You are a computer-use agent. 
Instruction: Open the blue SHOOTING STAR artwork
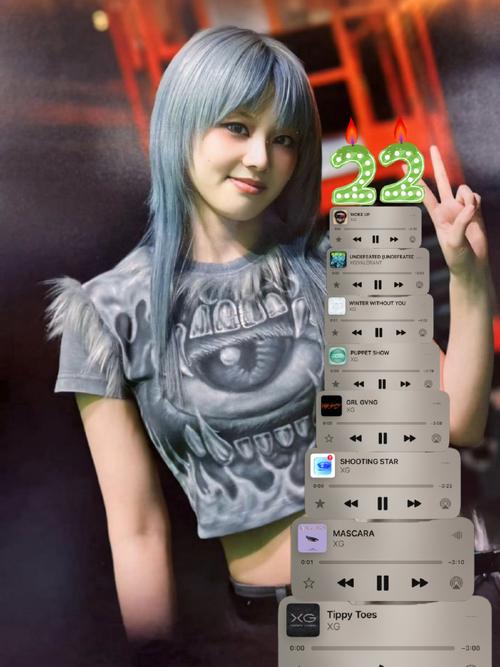click(x=323, y=466)
